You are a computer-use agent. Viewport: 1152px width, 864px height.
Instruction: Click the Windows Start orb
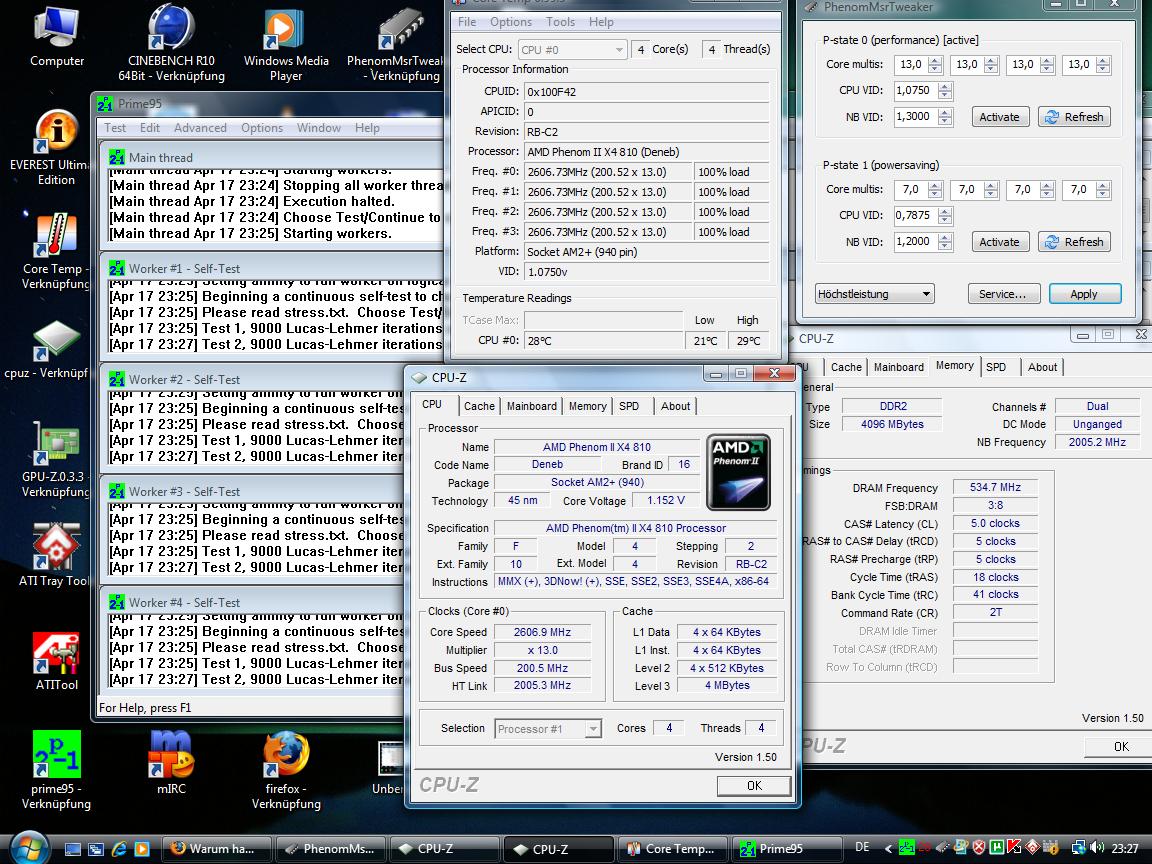pos(30,848)
